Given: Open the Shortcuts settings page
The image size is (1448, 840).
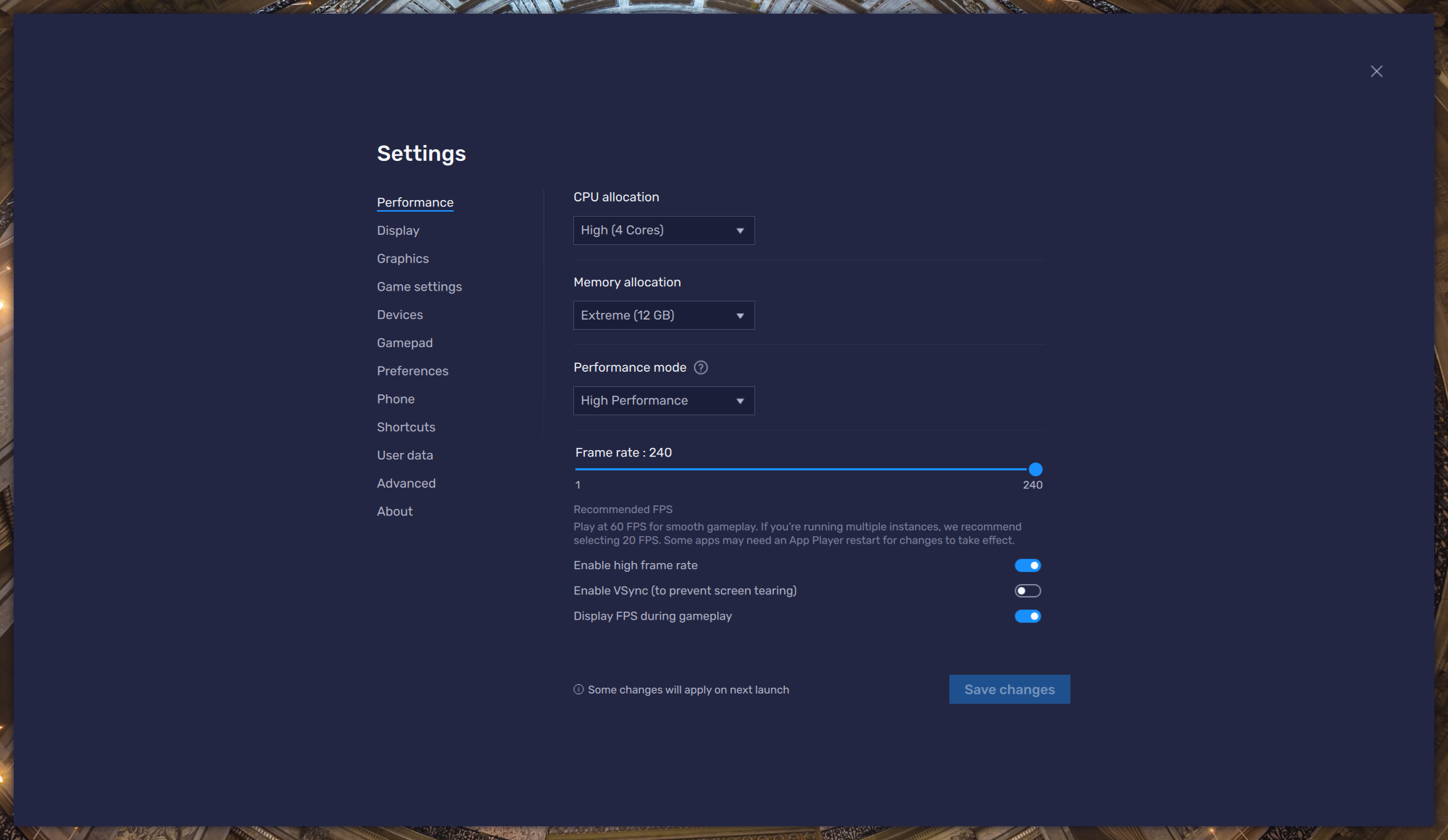Looking at the screenshot, I should tap(406, 427).
